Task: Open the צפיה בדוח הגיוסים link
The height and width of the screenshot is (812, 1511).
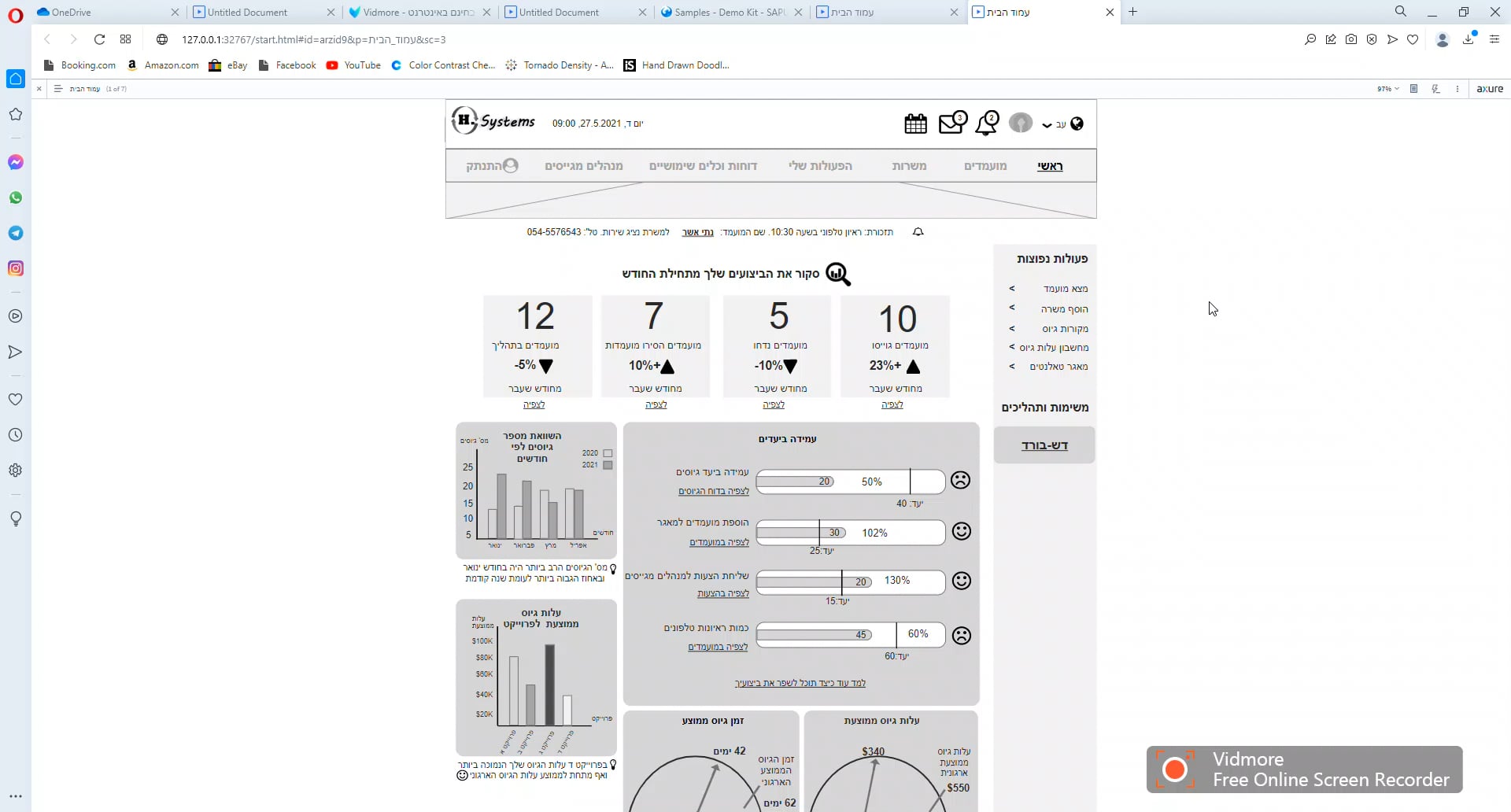Action: (x=714, y=491)
